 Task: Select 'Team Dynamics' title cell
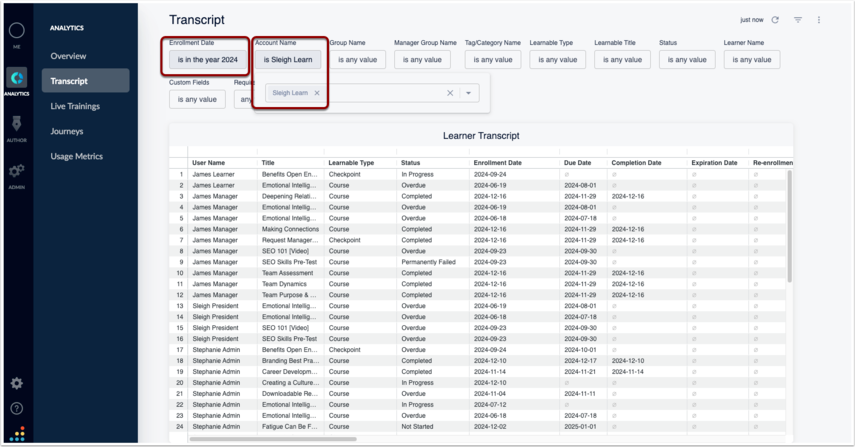(x=284, y=284)
